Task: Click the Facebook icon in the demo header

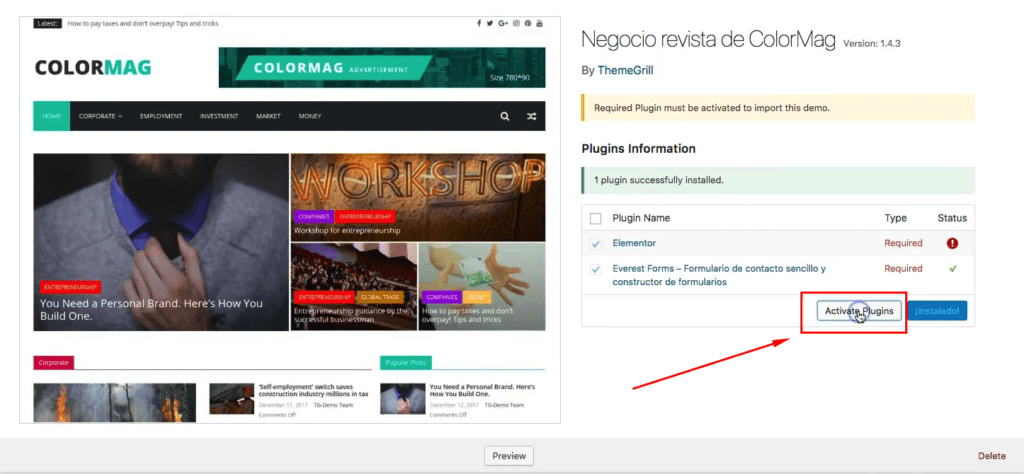Action: [479, 24]
